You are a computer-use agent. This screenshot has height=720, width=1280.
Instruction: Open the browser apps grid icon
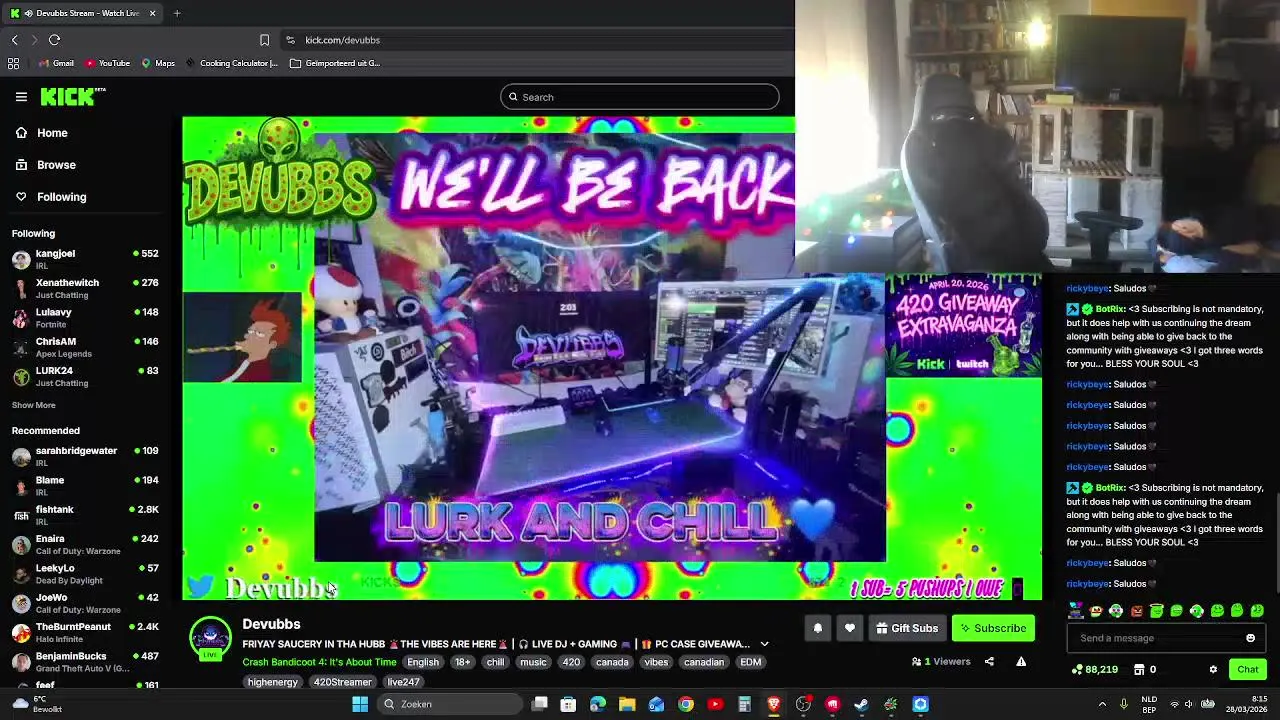[13, 63]
